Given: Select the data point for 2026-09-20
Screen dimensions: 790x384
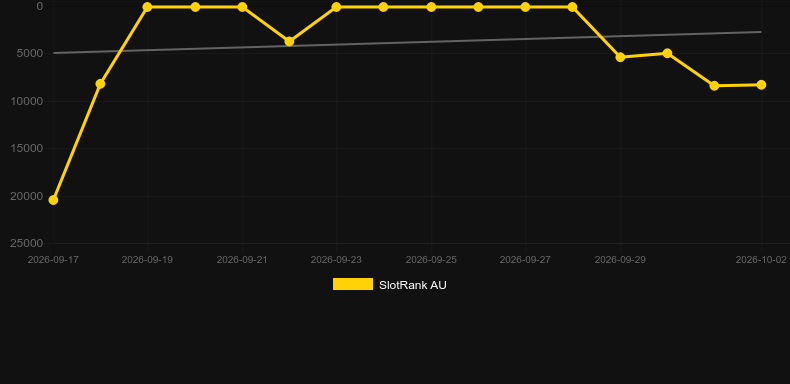Looking at the screenshot, I should point(195,7).
